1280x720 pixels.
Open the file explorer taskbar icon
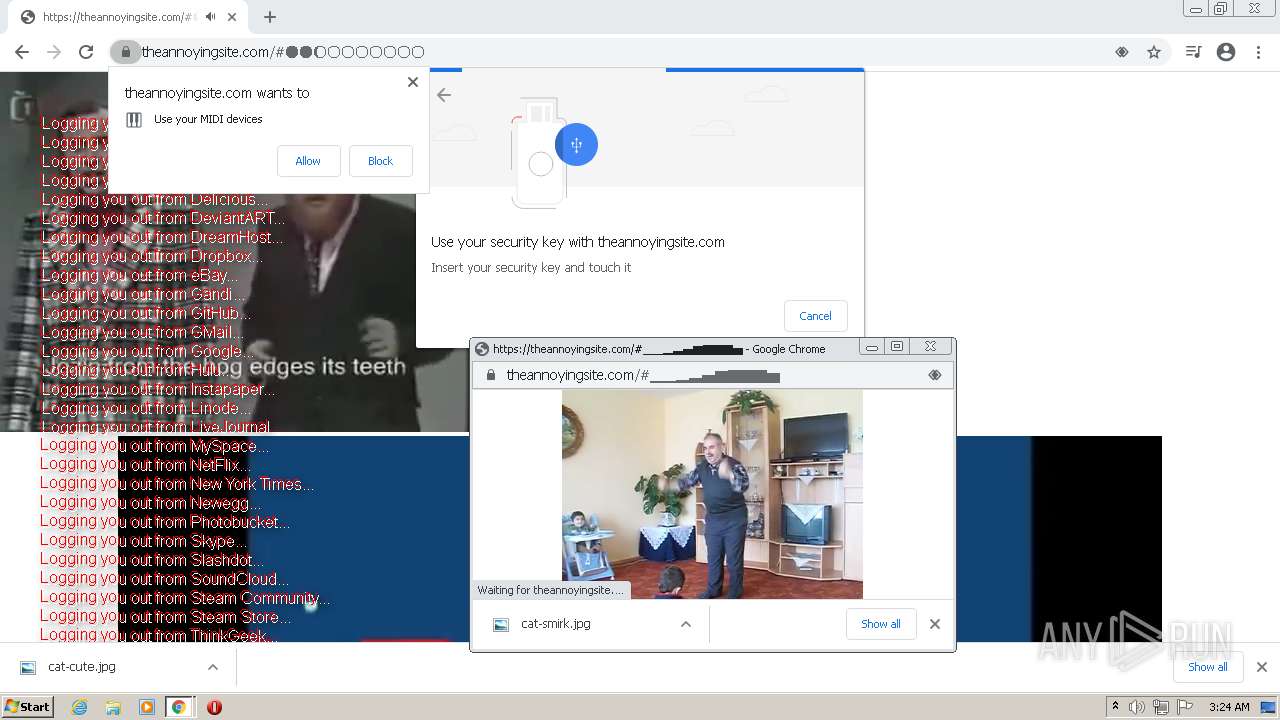click(x=113, y=707)
